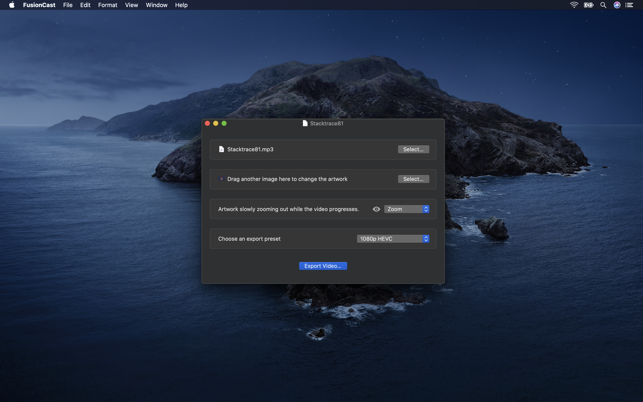Open the Zoom animation dropdown
The image size is (643, 402).
(x=407, y=209)
